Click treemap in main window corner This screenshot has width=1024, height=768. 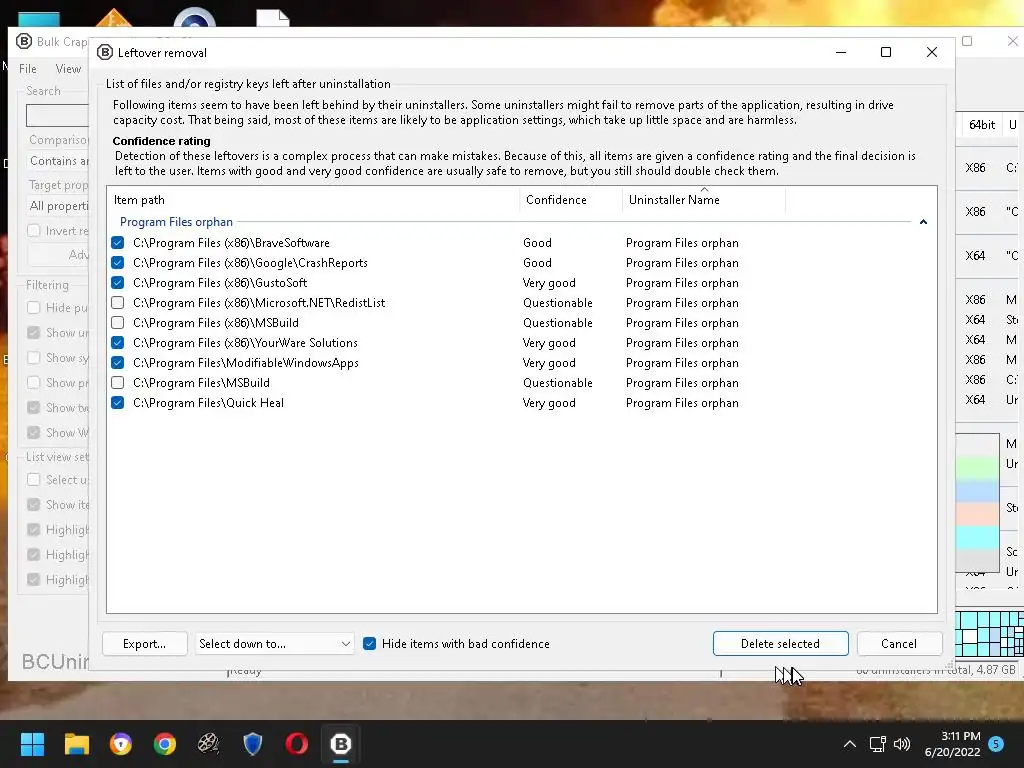point(989,634)
